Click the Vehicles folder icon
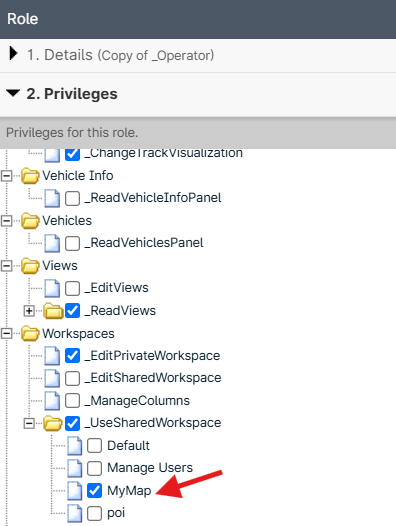 click(x=30, y=220)
